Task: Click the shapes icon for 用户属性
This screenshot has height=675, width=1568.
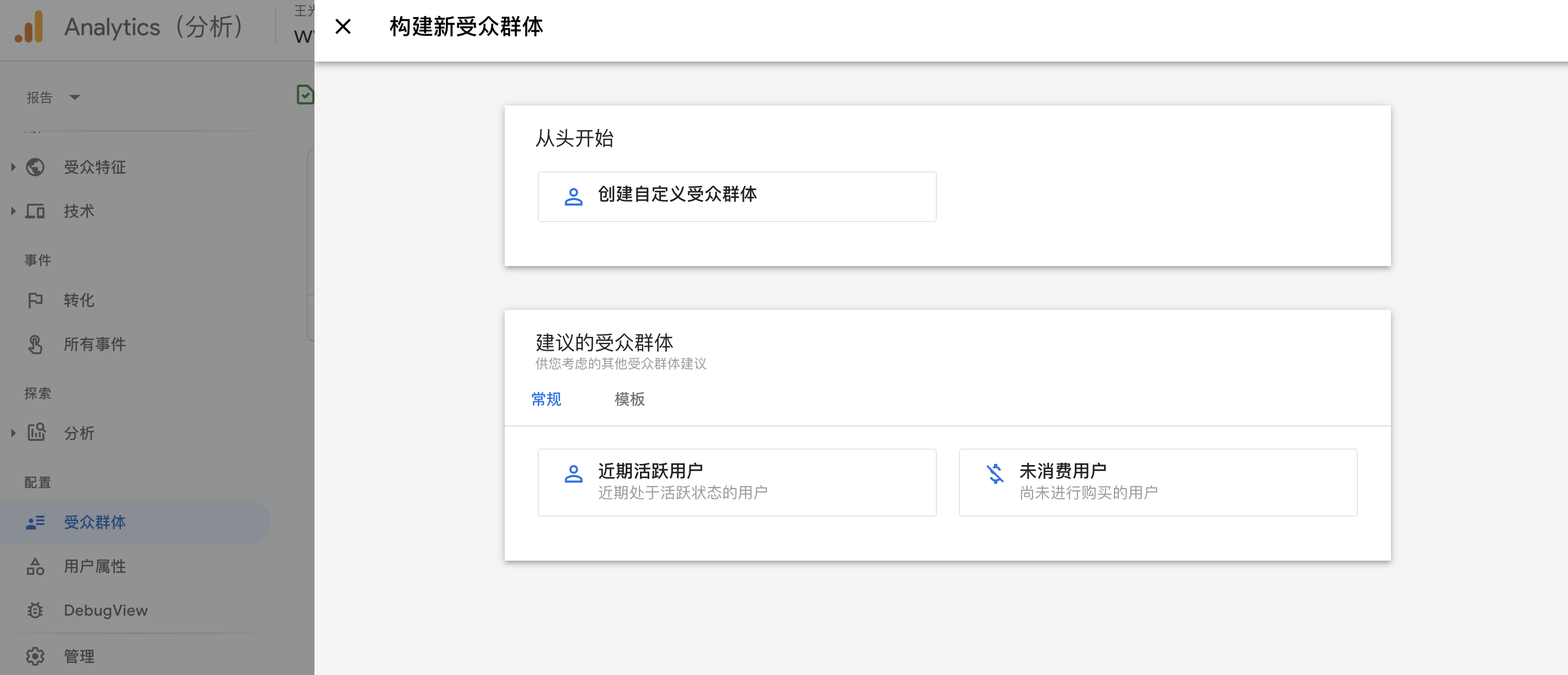Action: [x=35, y=567]
